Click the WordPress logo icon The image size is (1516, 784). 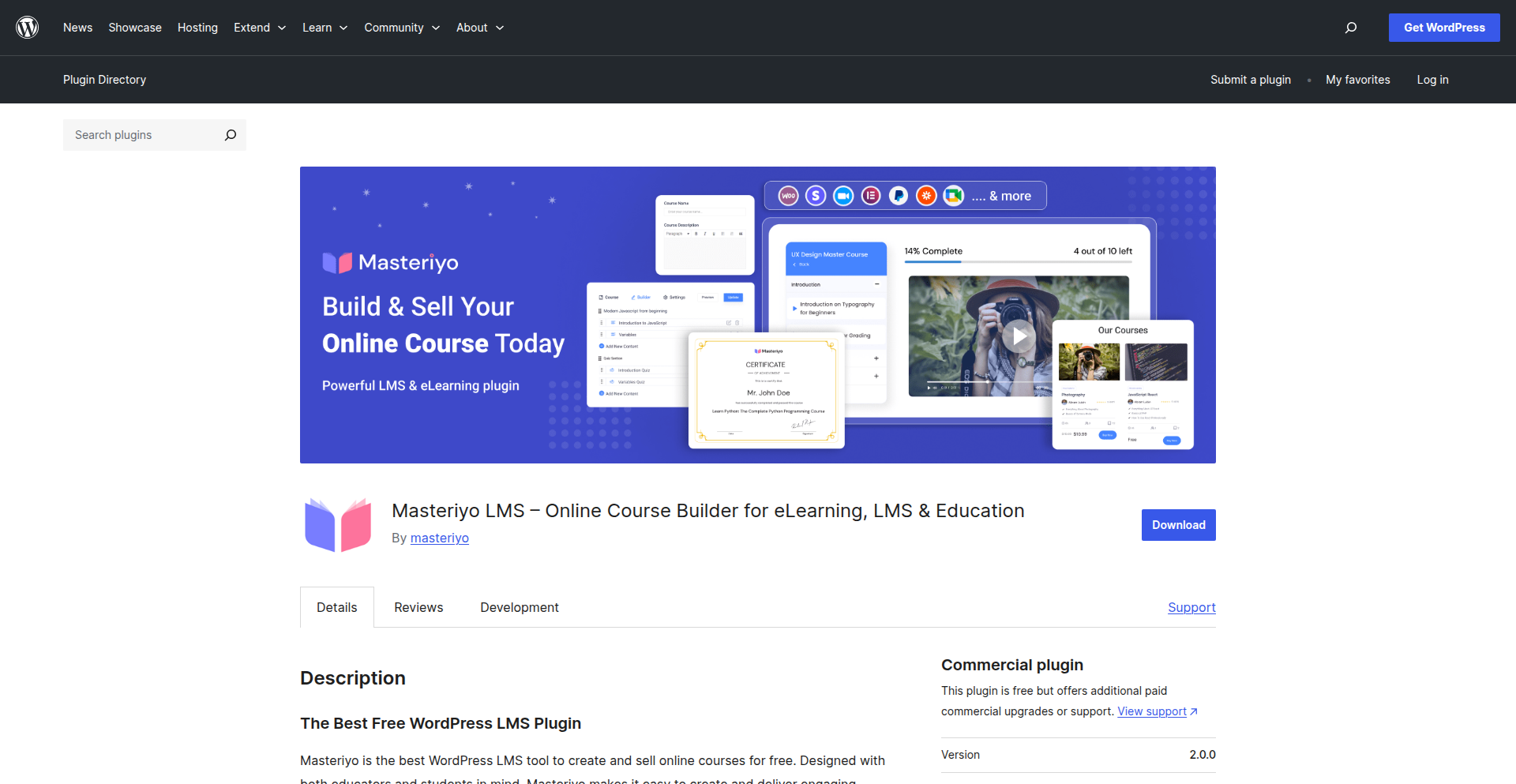pyautogui.click(x=28, y=28)
